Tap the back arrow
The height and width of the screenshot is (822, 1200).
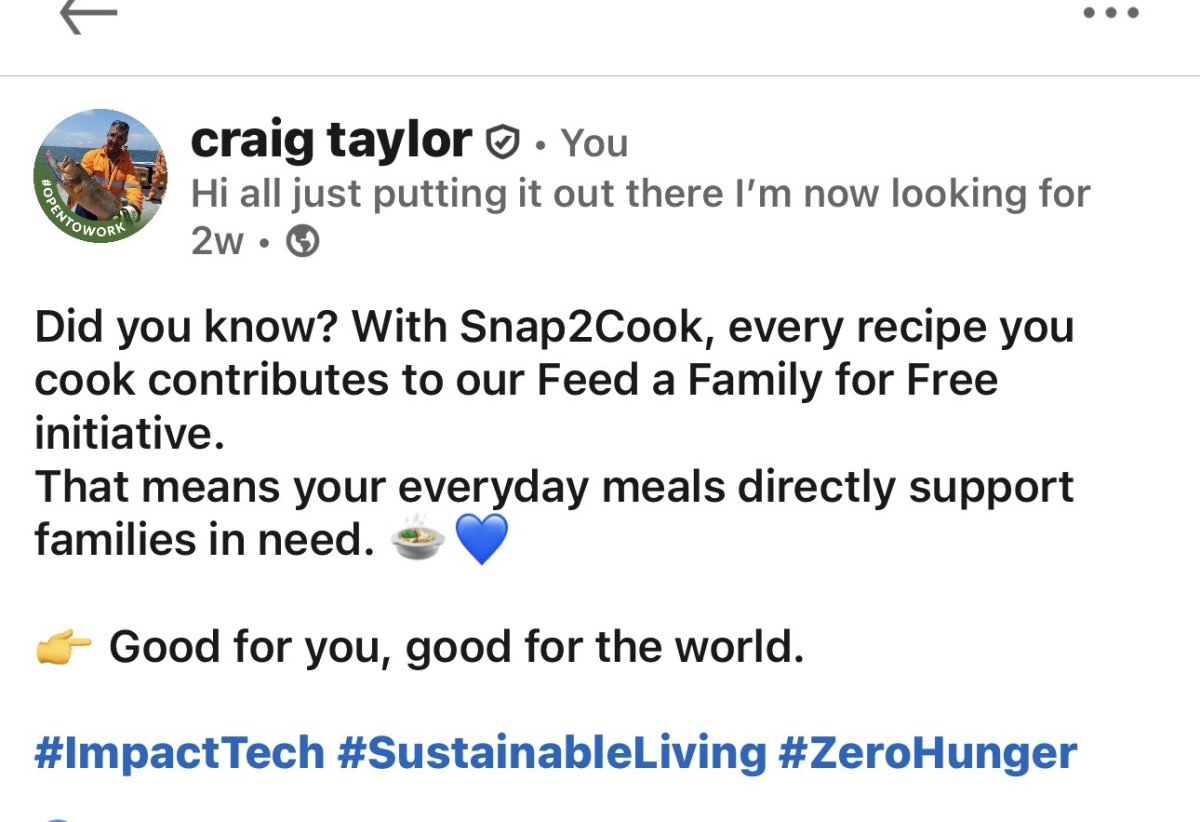(x=88, y=15)
